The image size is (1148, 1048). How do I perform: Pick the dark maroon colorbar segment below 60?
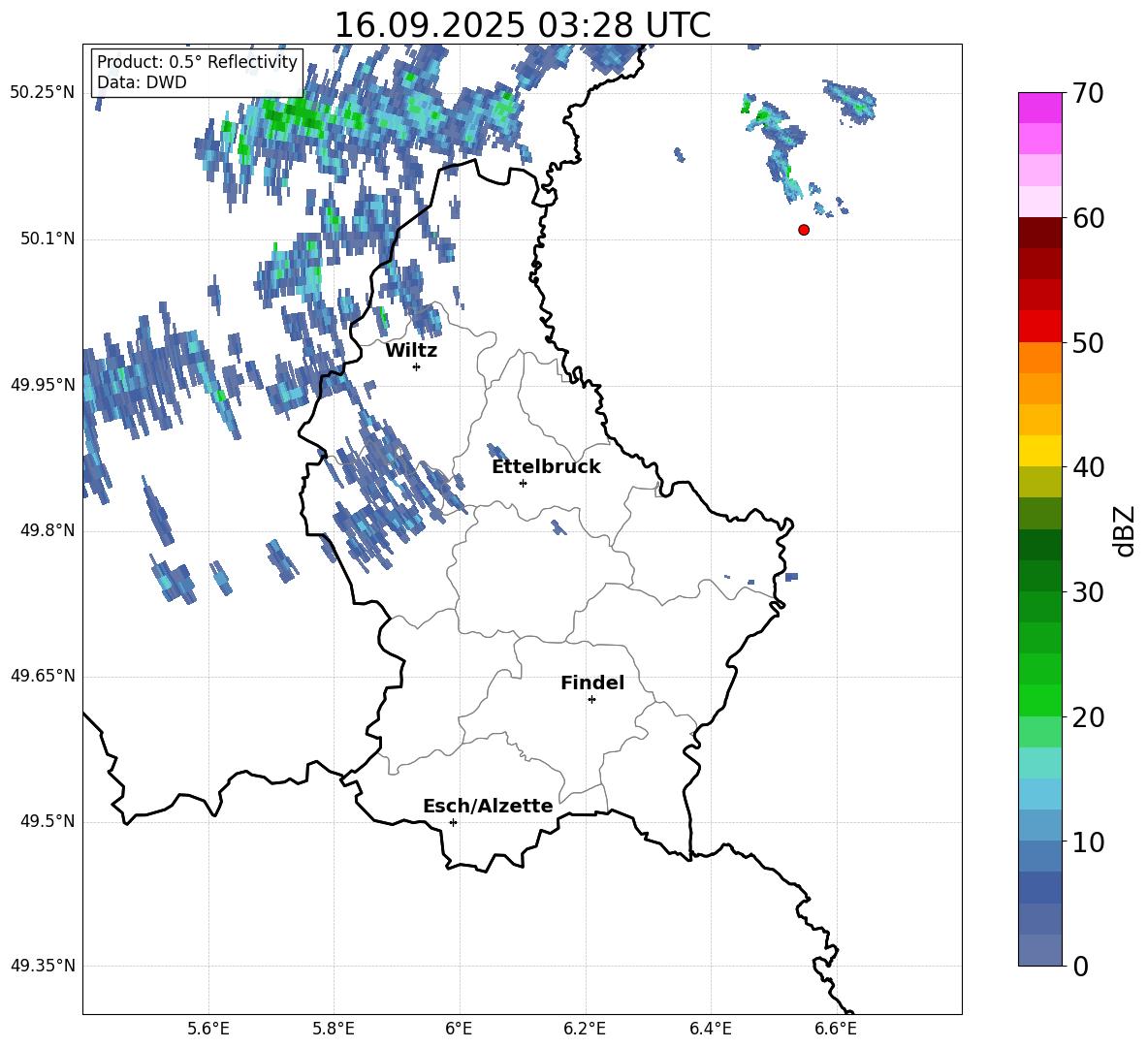pos(1040,233)
